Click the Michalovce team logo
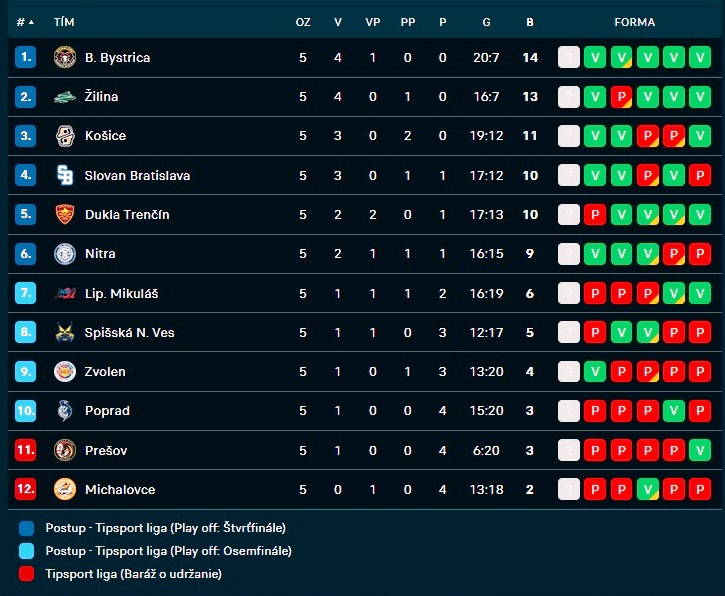Viewport: 725px width, 596px height. pyautogui.click(x=65, y=489)
